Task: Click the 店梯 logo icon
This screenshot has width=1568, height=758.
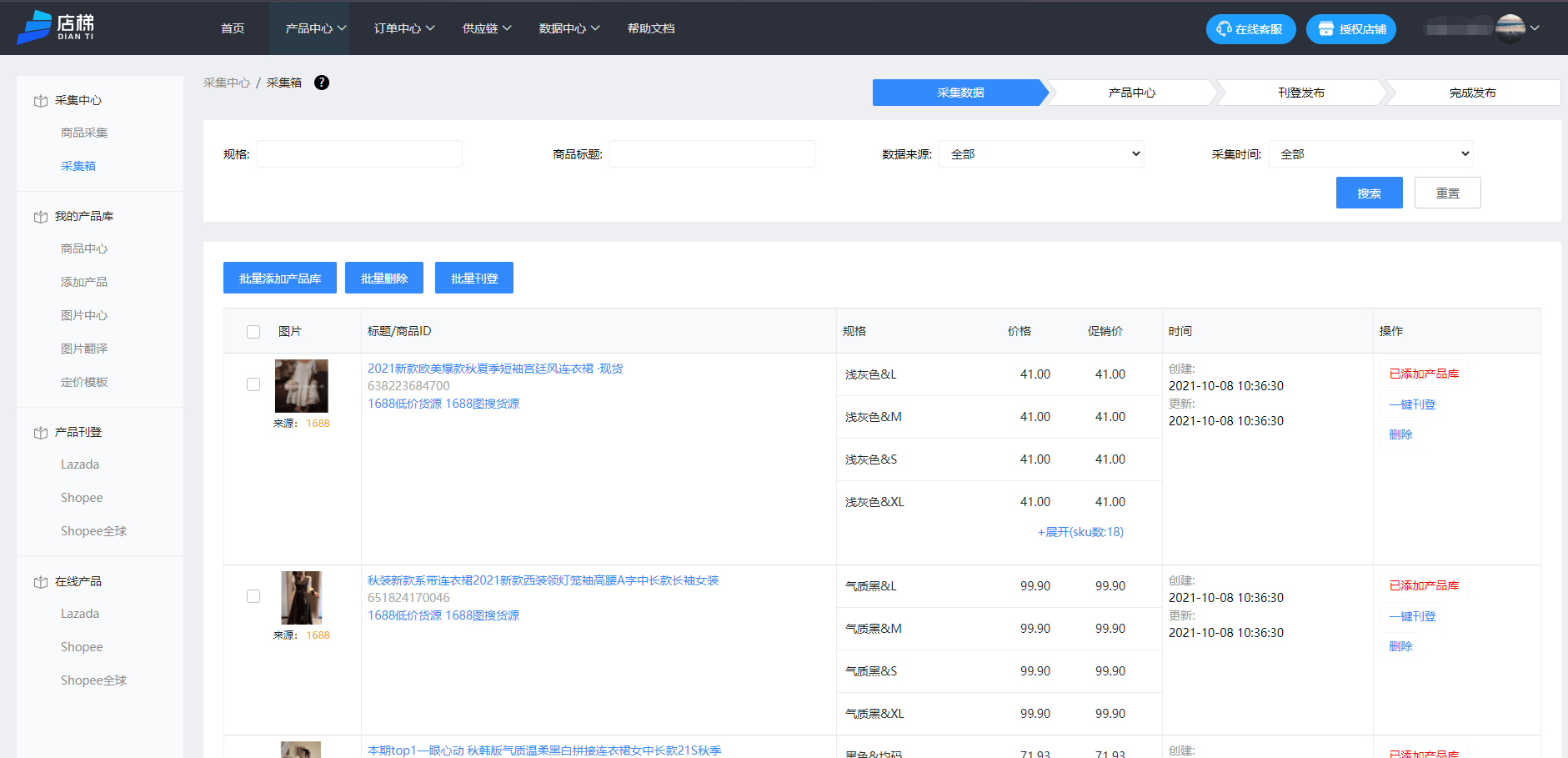Action: pyautogui.click(x=33, y=27)
